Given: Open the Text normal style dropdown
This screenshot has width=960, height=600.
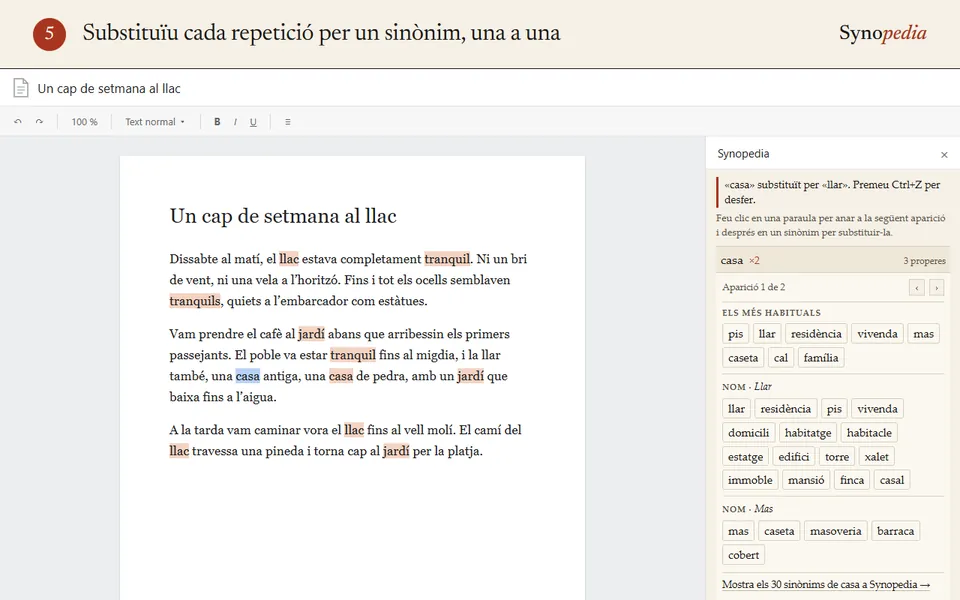Looking at the screenshot, I should (155, 122).
